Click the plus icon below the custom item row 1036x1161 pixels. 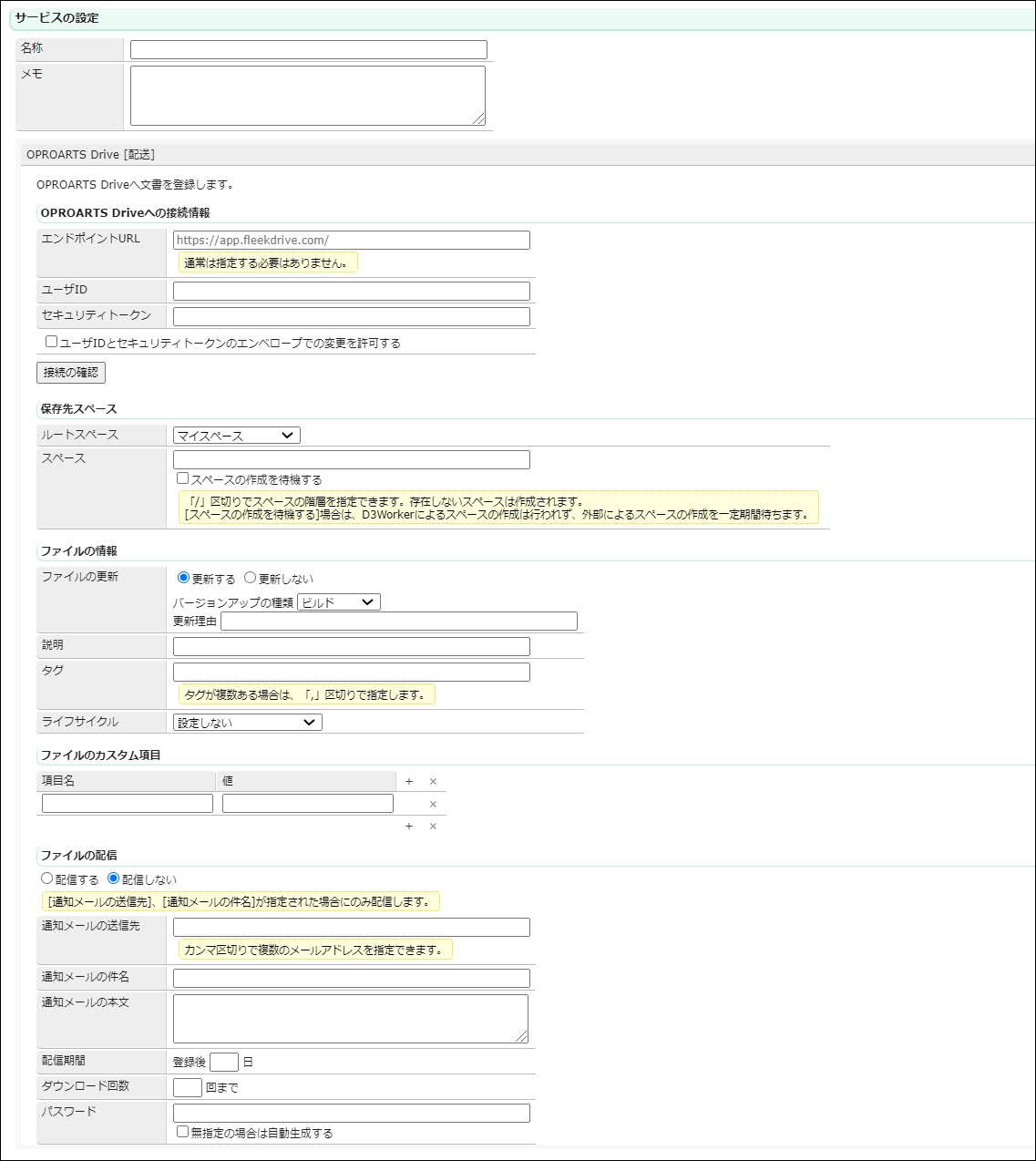pyautogui.click(x=409, y=827)
